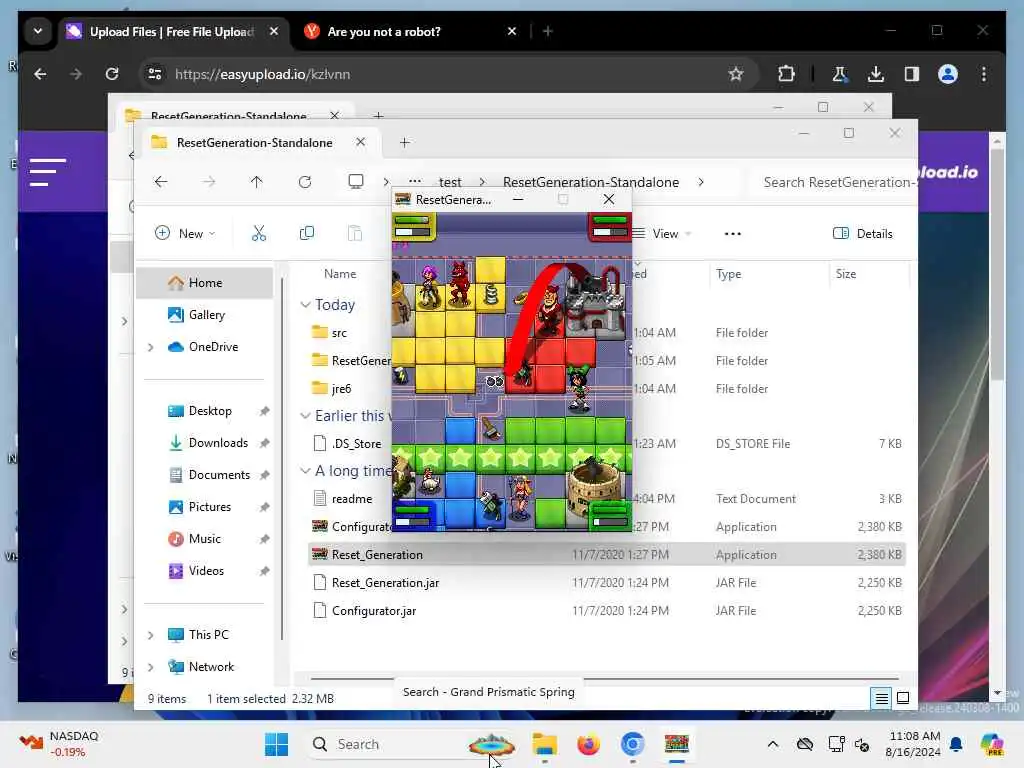Click the Cut scissors icon in Explorer toolbar
1024x768 pixels.
[x=259, y=233]
